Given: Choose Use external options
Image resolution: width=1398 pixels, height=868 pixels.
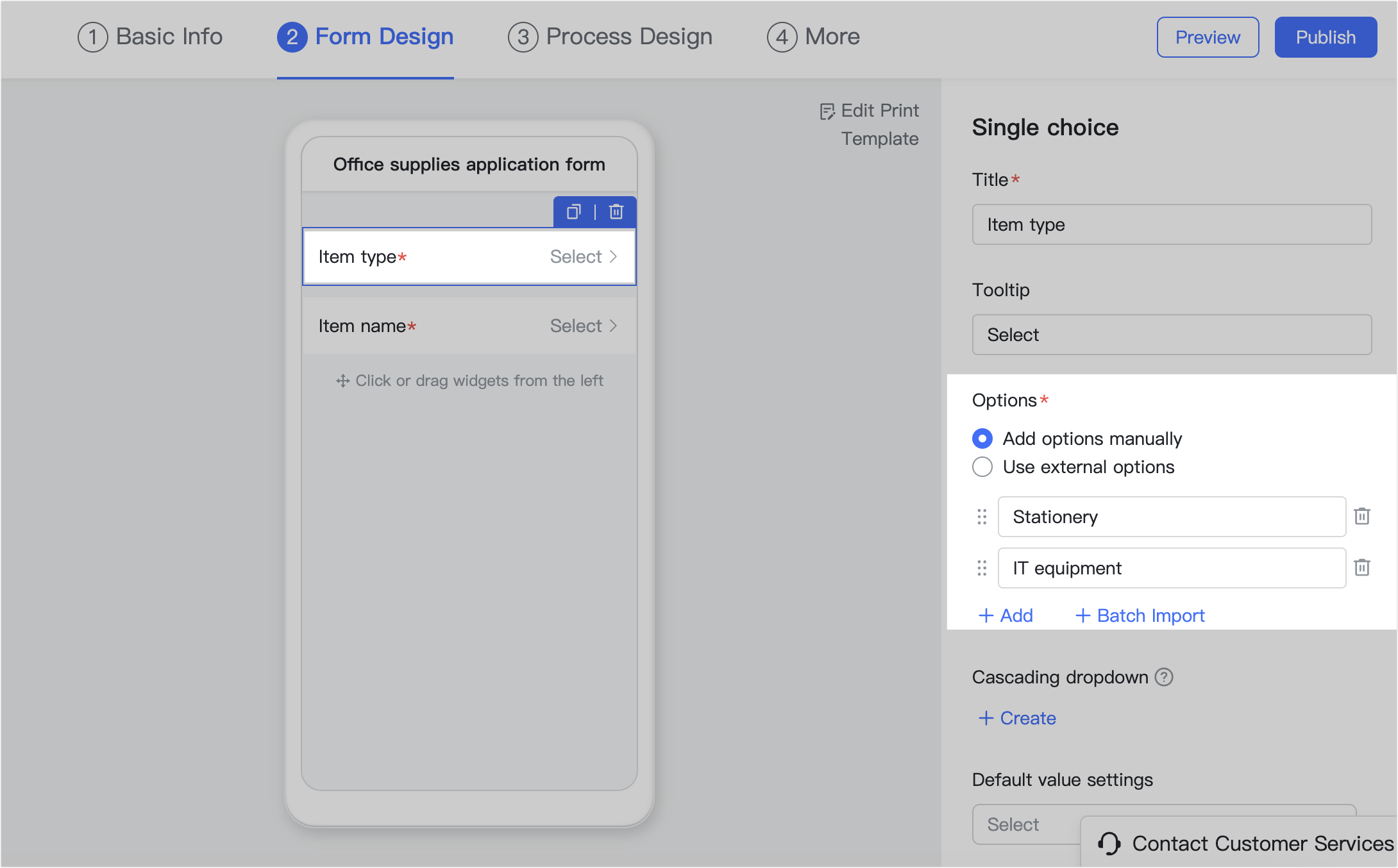Looking at the screenshot, I should 982,467.
